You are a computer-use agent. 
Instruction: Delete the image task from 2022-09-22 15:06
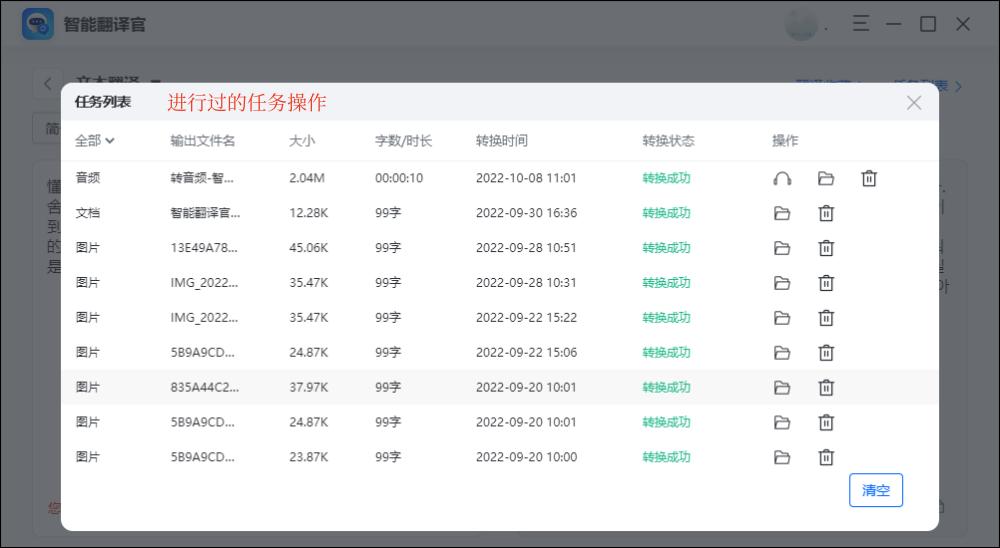click(x=826, y=353)
